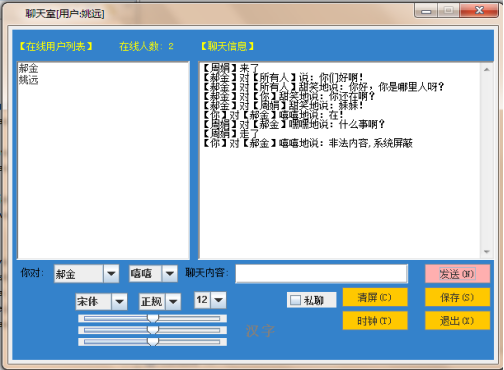Click chat scrollbar up arrow
504x370 pixels.
(487, 70)
